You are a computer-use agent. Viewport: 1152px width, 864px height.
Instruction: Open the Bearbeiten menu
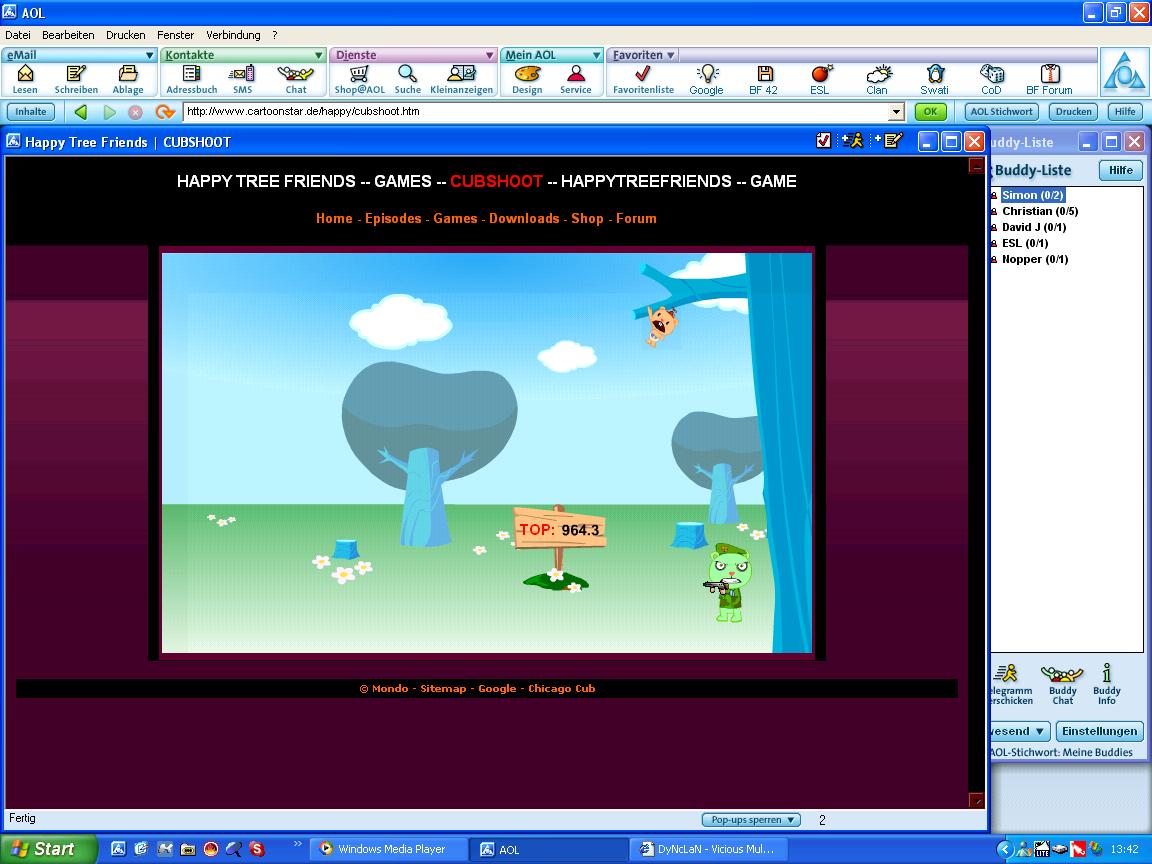[68, 35]
